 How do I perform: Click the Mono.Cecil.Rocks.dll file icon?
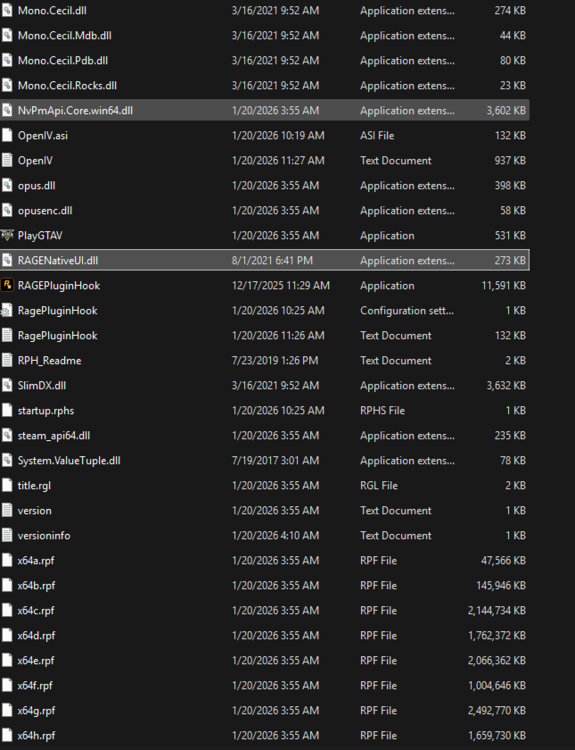pos(7,85)
